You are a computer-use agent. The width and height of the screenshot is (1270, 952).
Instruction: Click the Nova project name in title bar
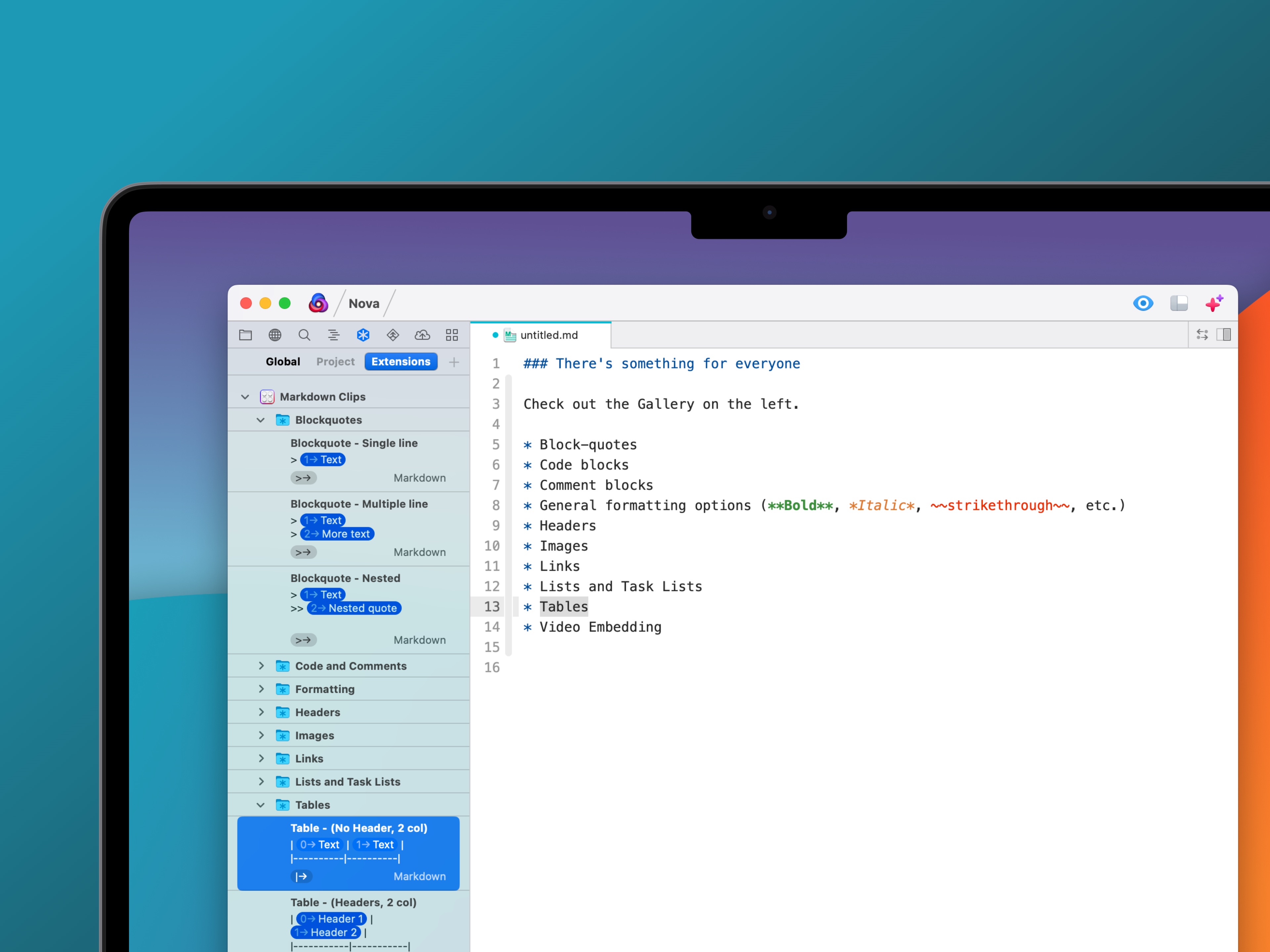364,303
